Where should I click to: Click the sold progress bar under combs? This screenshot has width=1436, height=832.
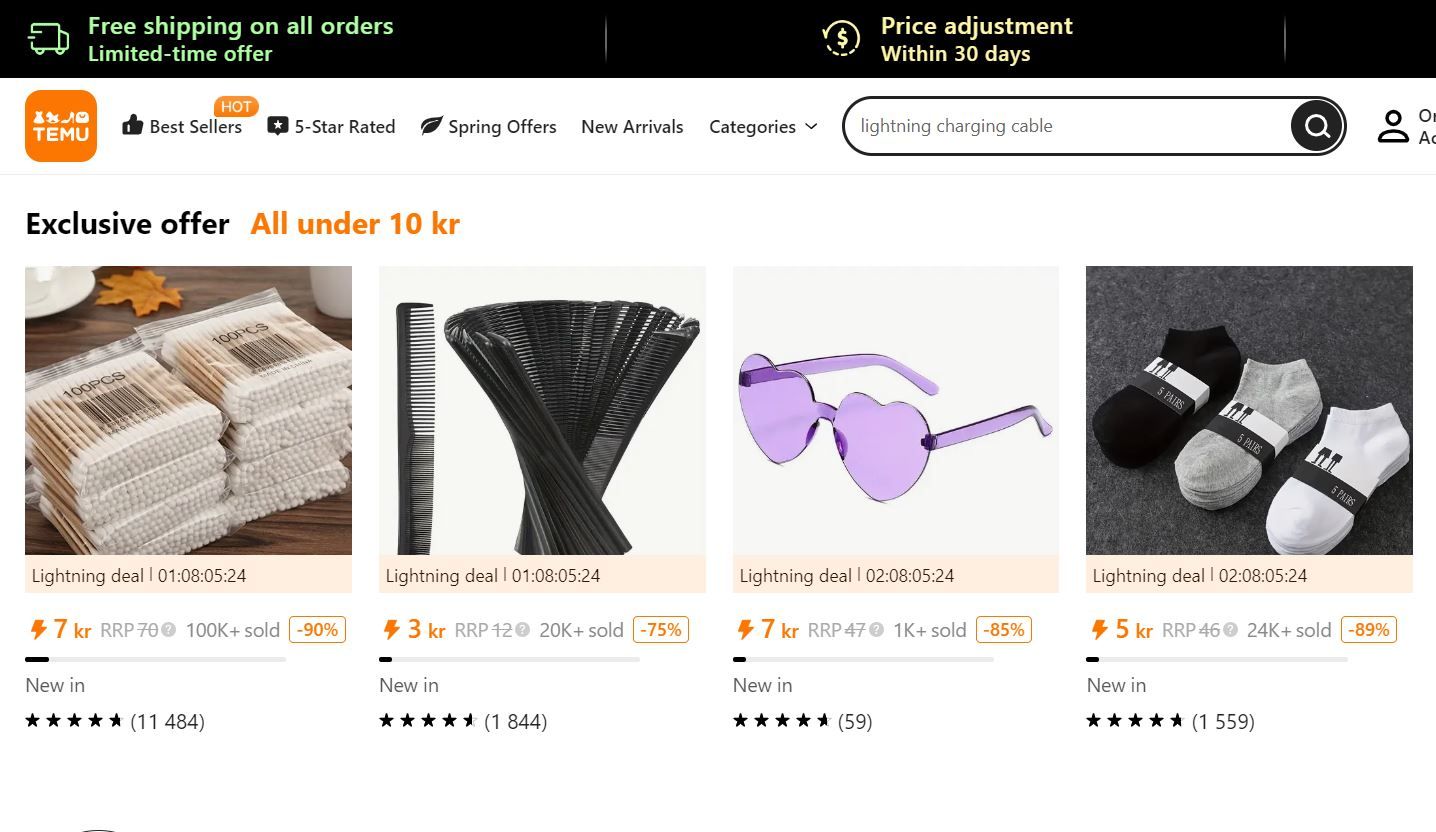[509, 659]
